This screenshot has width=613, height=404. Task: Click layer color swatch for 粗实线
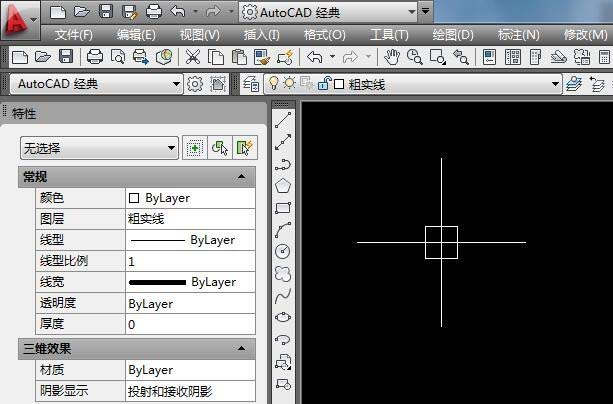tap(339, 84)
